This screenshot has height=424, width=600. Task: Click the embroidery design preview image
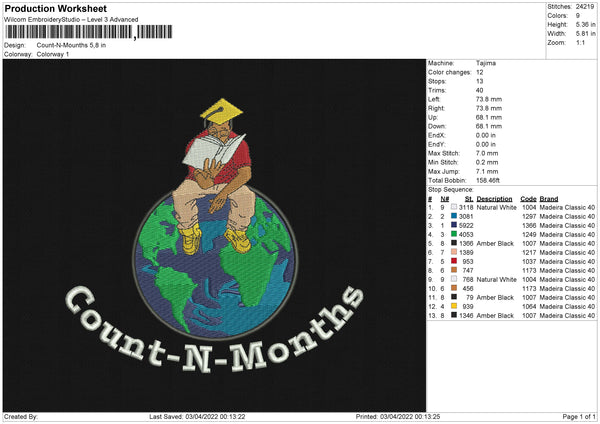point(214,235)
